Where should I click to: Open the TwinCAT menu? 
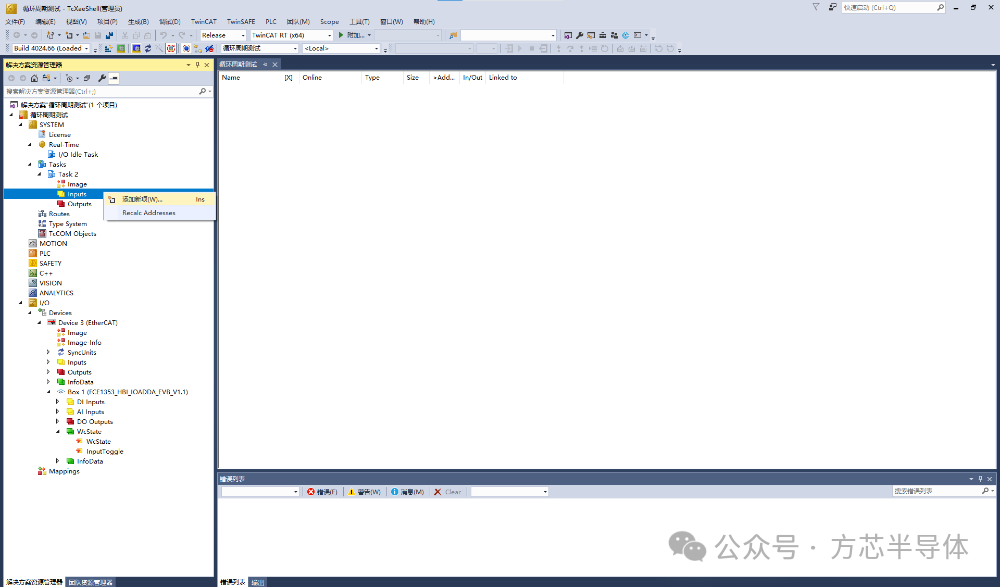[x=203, y=22]
